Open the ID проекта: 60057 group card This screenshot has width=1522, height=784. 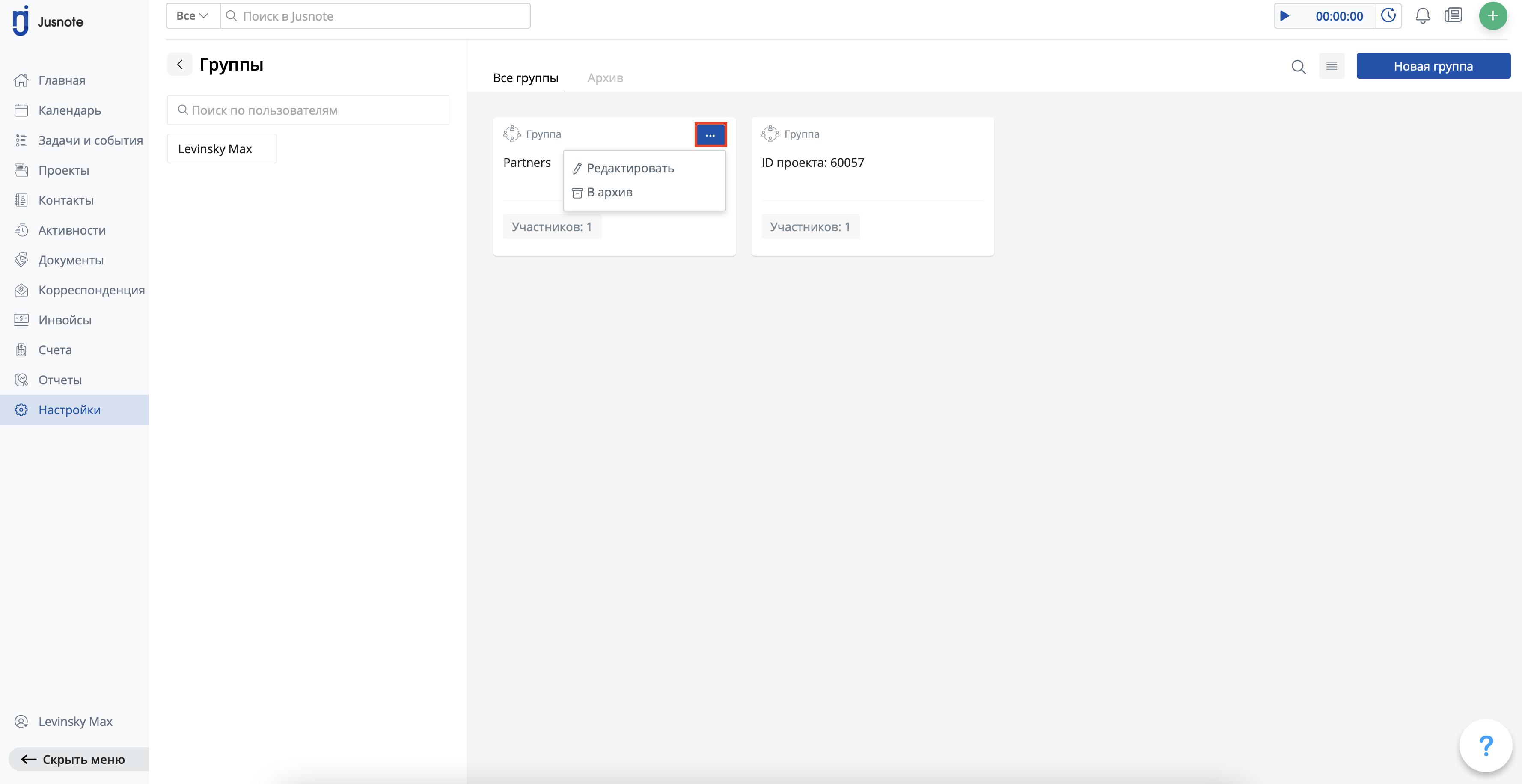(x=872, y=187)
